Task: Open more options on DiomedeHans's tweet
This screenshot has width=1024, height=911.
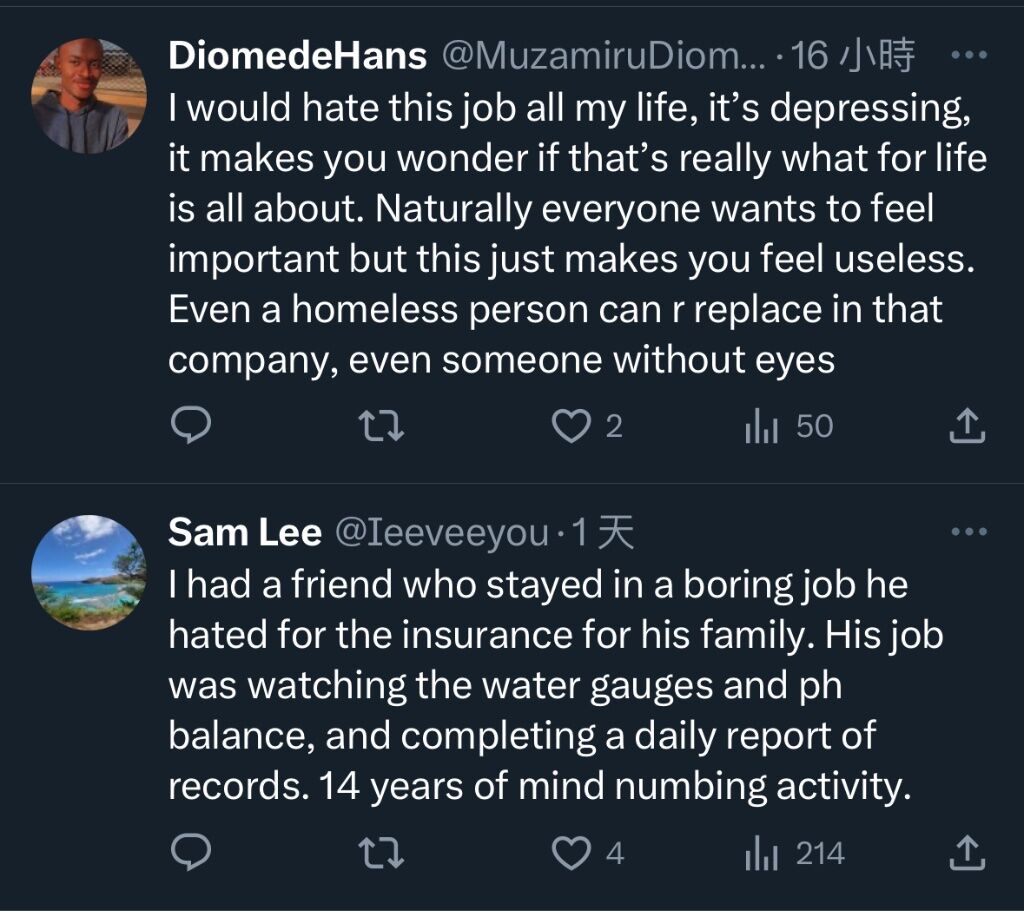Action: (967, 56)
